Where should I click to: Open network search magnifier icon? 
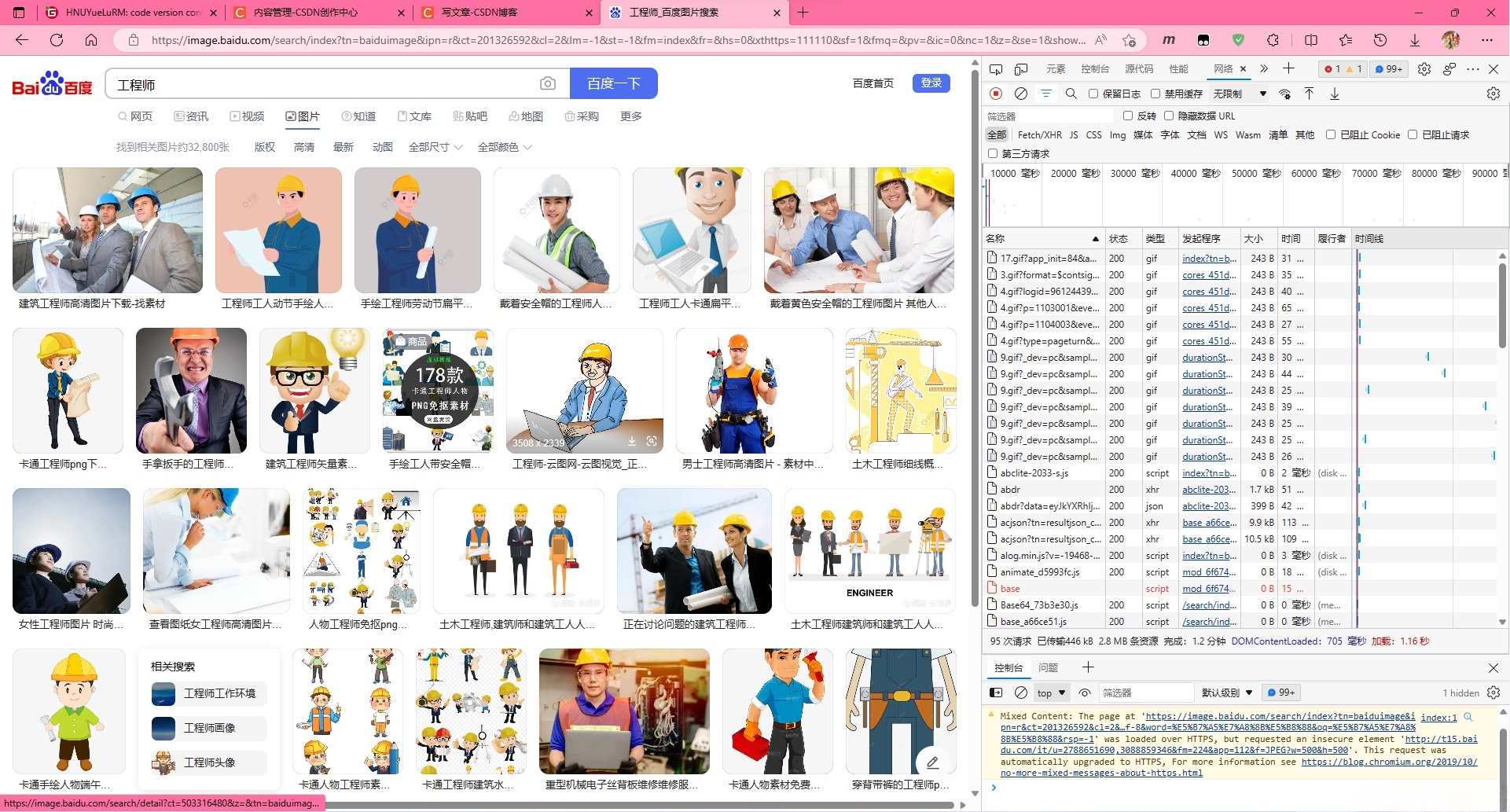(1071, 94)
